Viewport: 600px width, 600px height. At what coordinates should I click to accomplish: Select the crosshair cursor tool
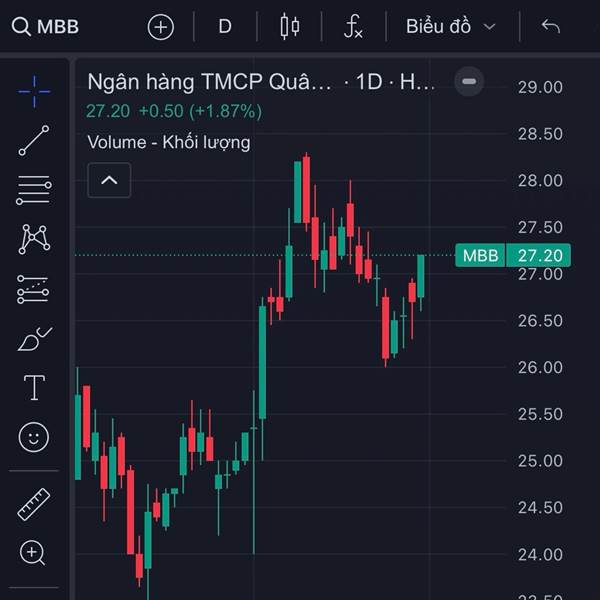(x=34, y=91)
